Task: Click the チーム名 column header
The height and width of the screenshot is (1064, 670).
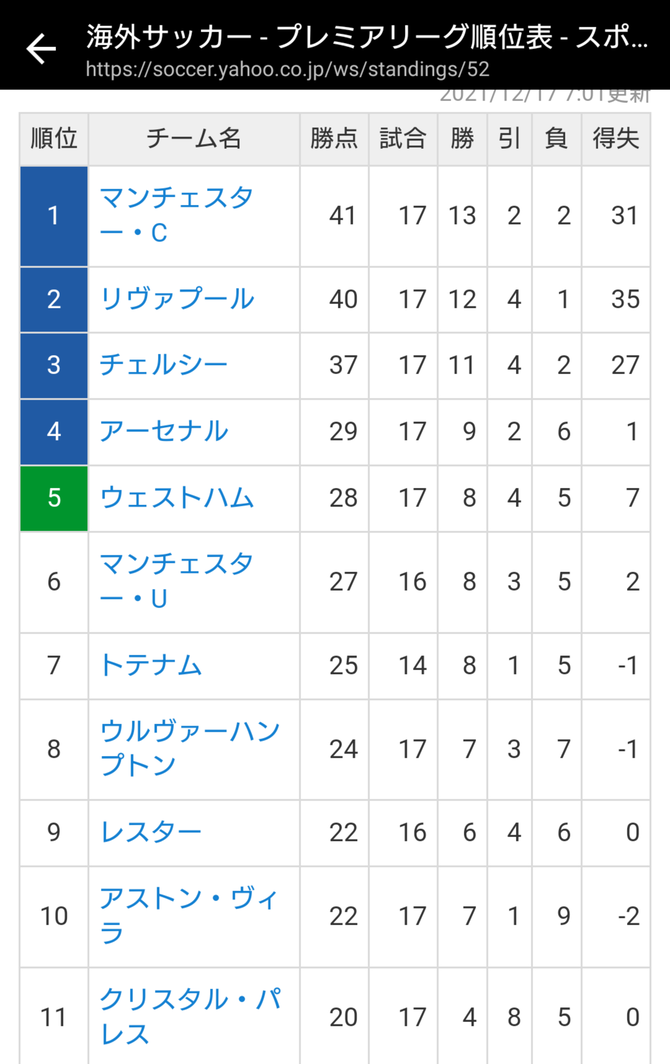Action: [193, 138]
